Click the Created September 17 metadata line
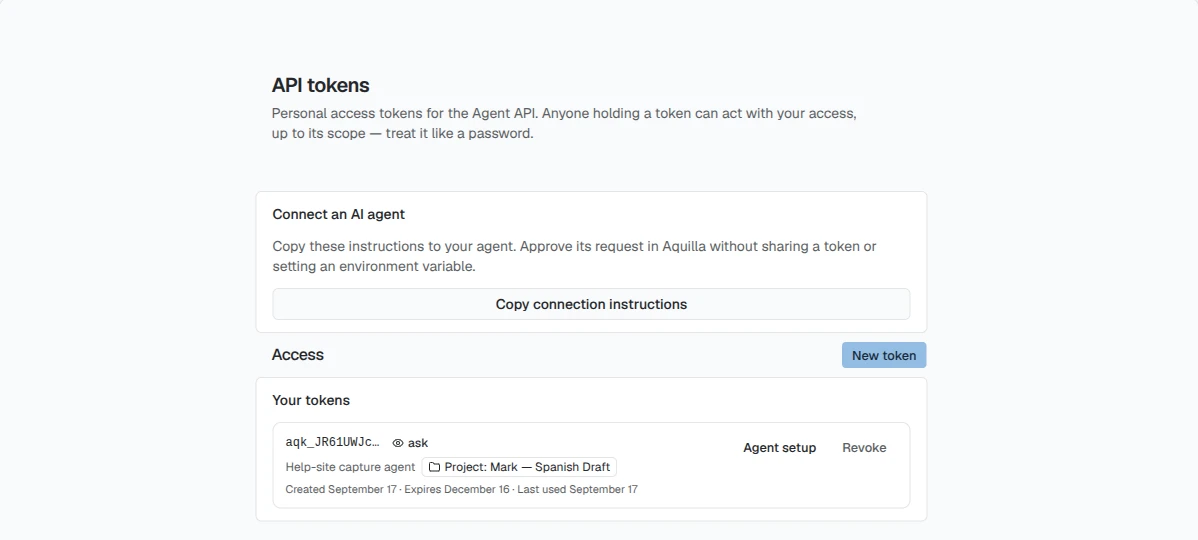This screenshot has height=540, width=1198. tap(461, 490)
